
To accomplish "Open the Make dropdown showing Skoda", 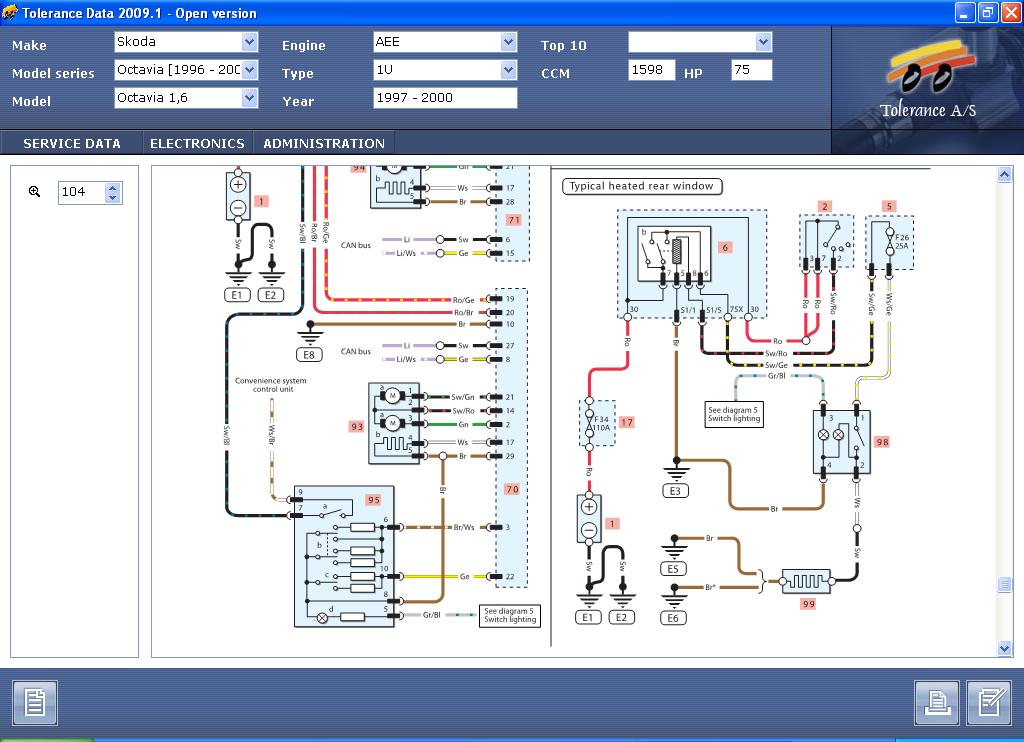I will pos(249,42).
